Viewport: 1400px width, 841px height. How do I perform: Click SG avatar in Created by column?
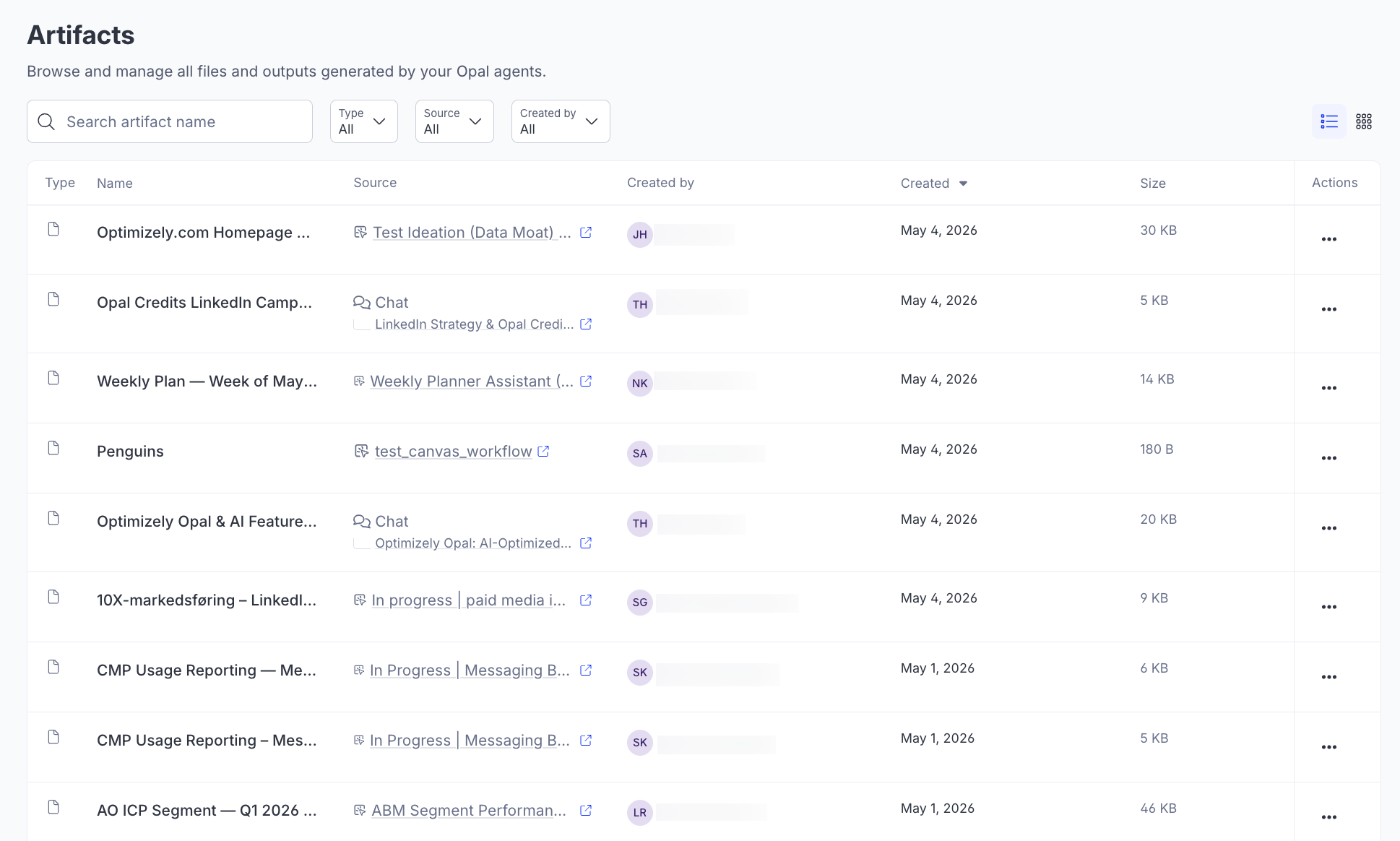639,602
